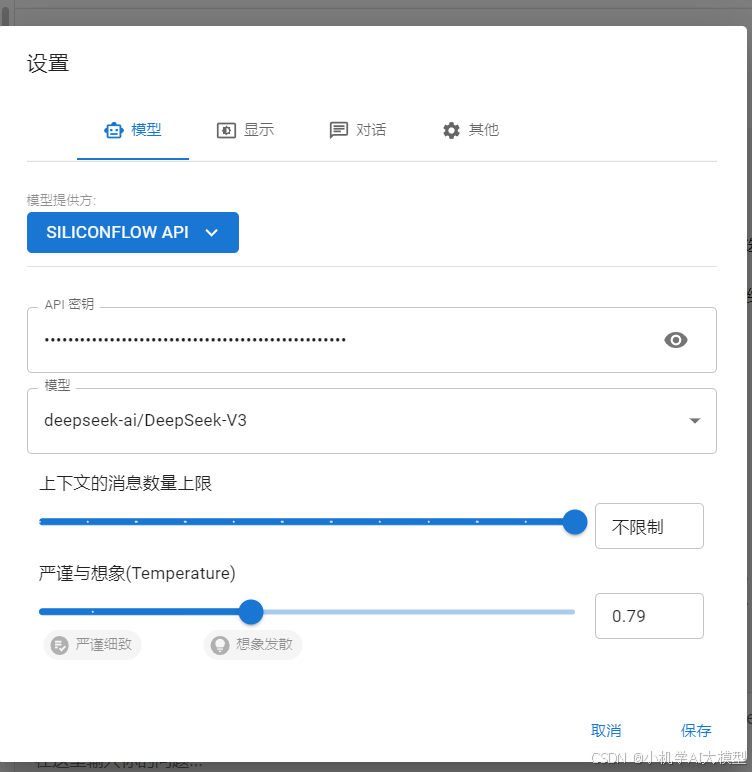Click 保存 to save settings
The width and height of the screenshot is (752, 772).
tap(696, 731)
